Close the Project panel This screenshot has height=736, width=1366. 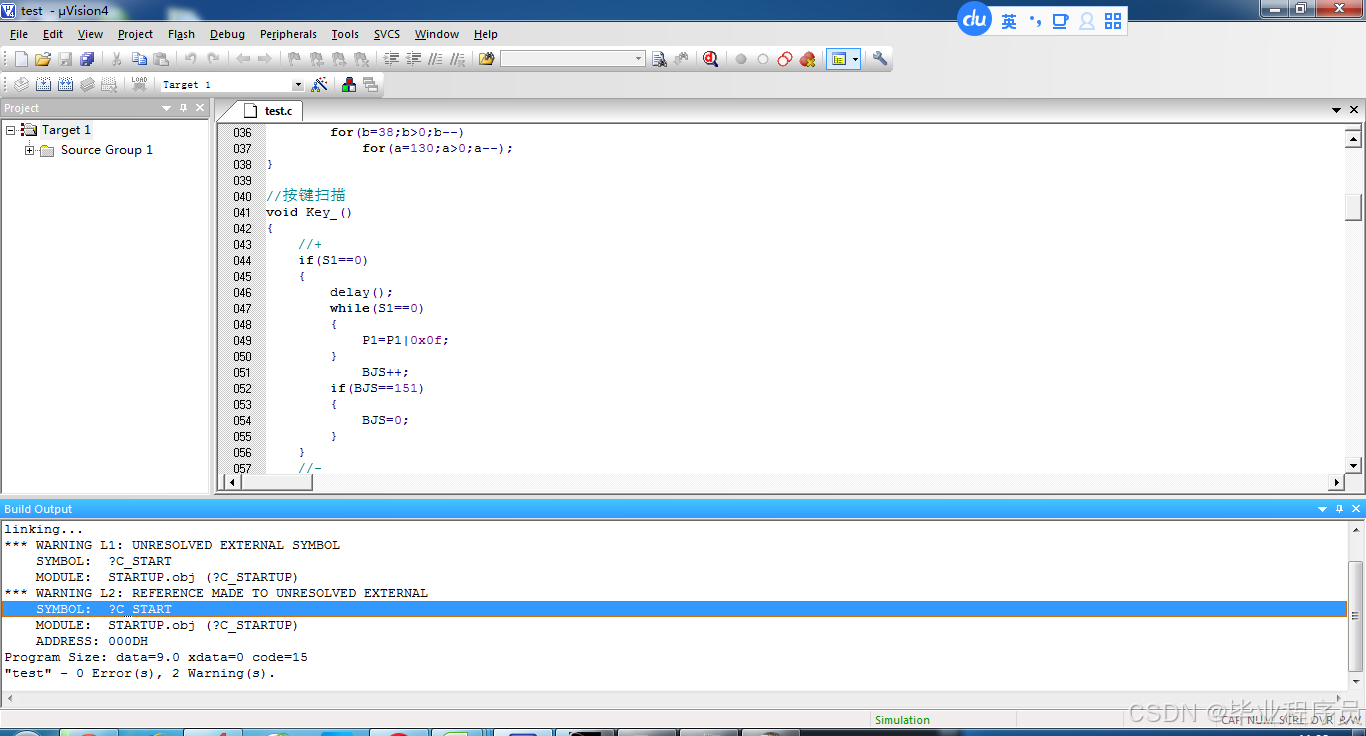tap(200, 108)
